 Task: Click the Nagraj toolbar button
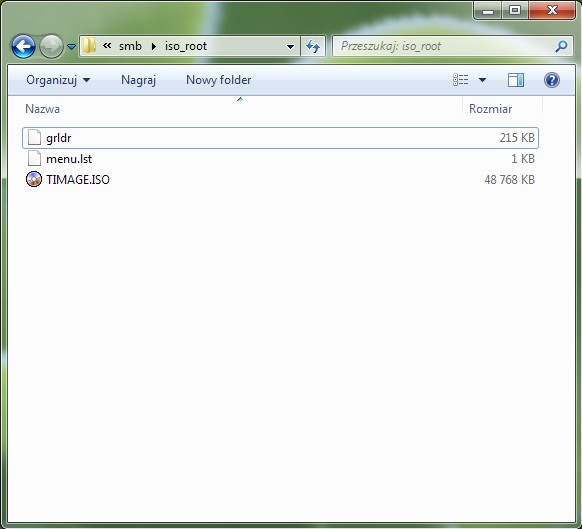click(x=138, y=80)
